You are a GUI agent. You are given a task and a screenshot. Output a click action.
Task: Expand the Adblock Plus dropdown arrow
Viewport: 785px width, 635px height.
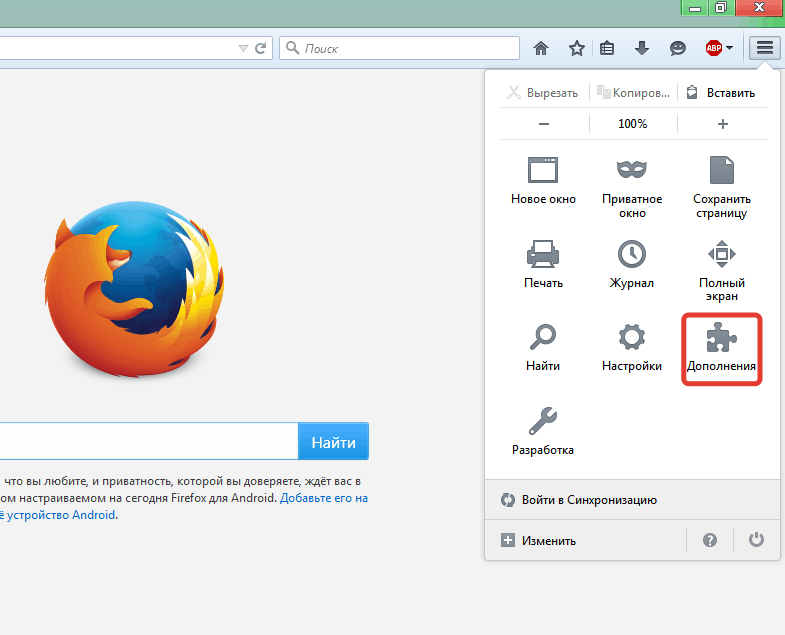coord(729,48)
